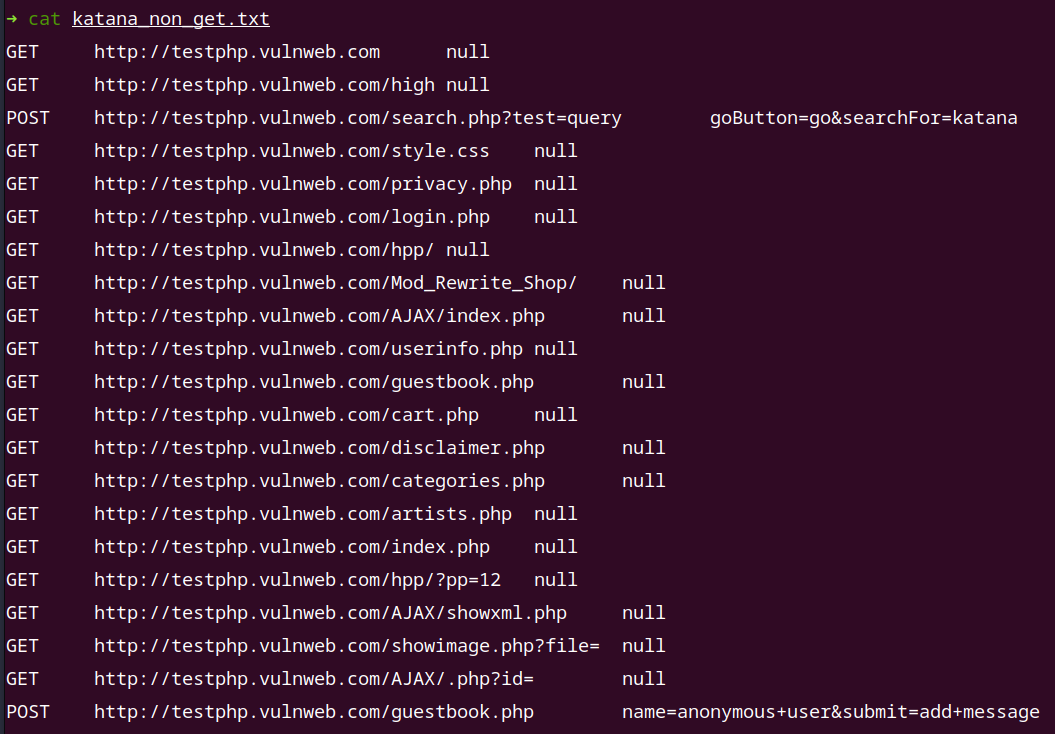Screen dimensions: 1055x734
Task: Open the AJAX/index.php URL
Action: pos(320,316)
